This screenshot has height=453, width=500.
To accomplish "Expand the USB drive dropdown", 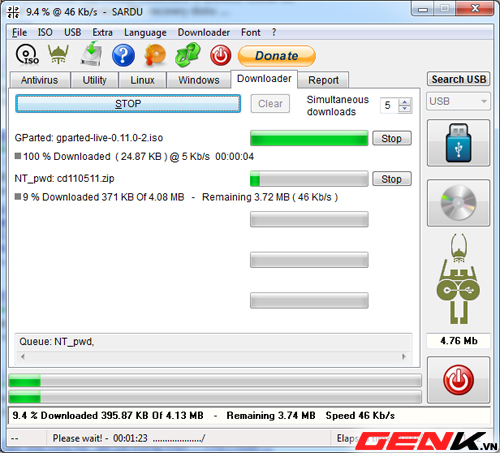I will (484, 101).
